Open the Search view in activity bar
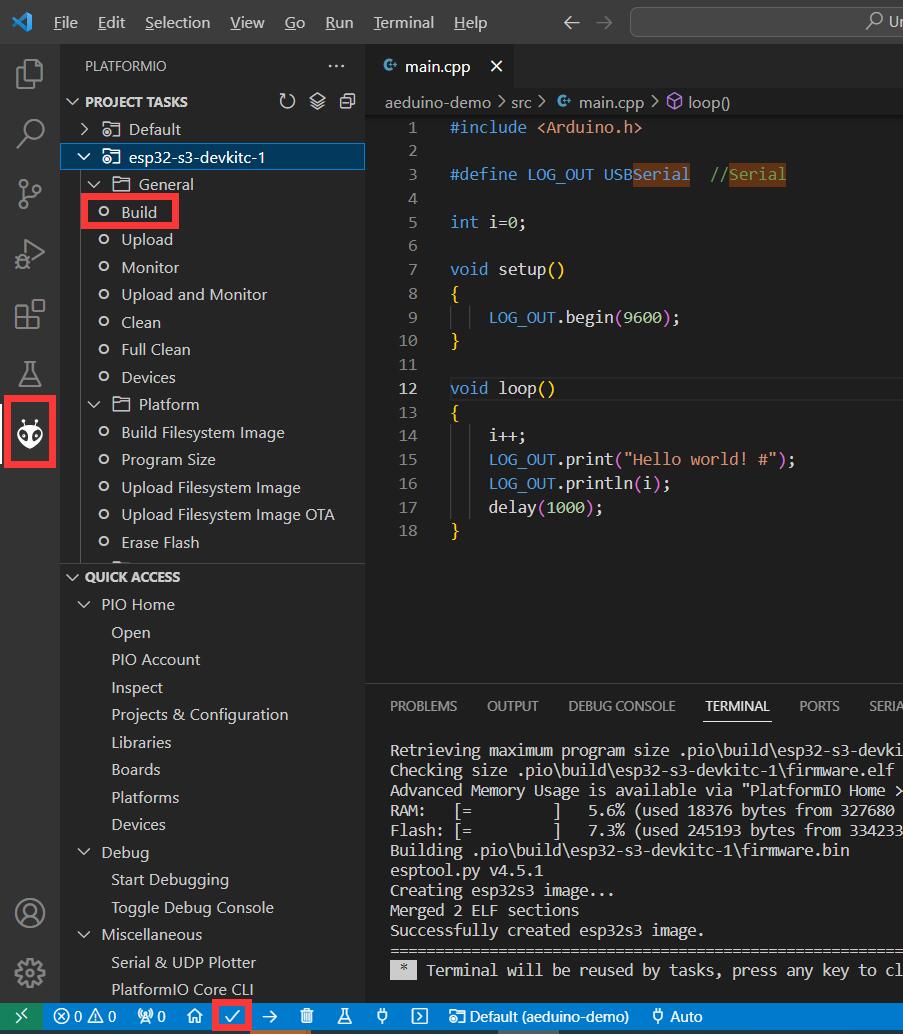 [29, 133]
